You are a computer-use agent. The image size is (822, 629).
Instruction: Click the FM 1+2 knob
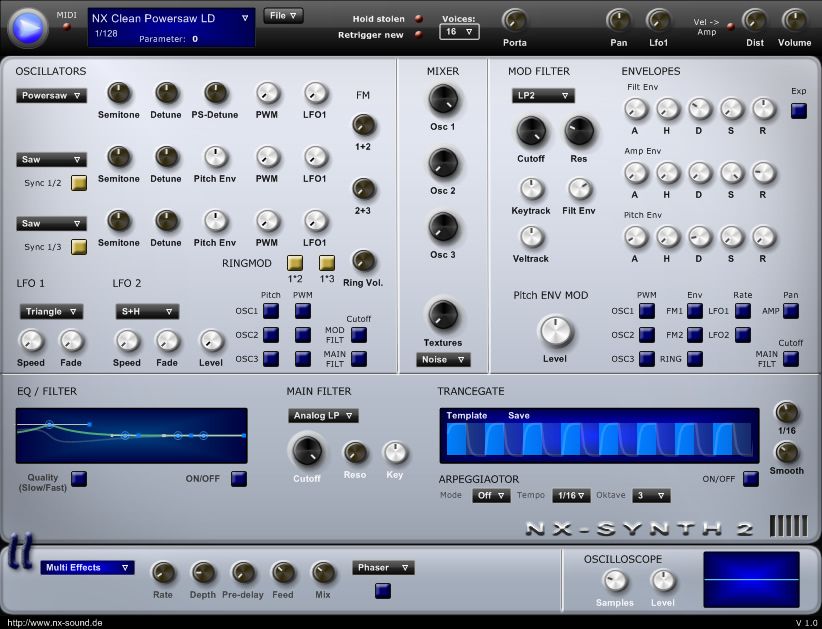pyautogui.click(x=363, y=125)
